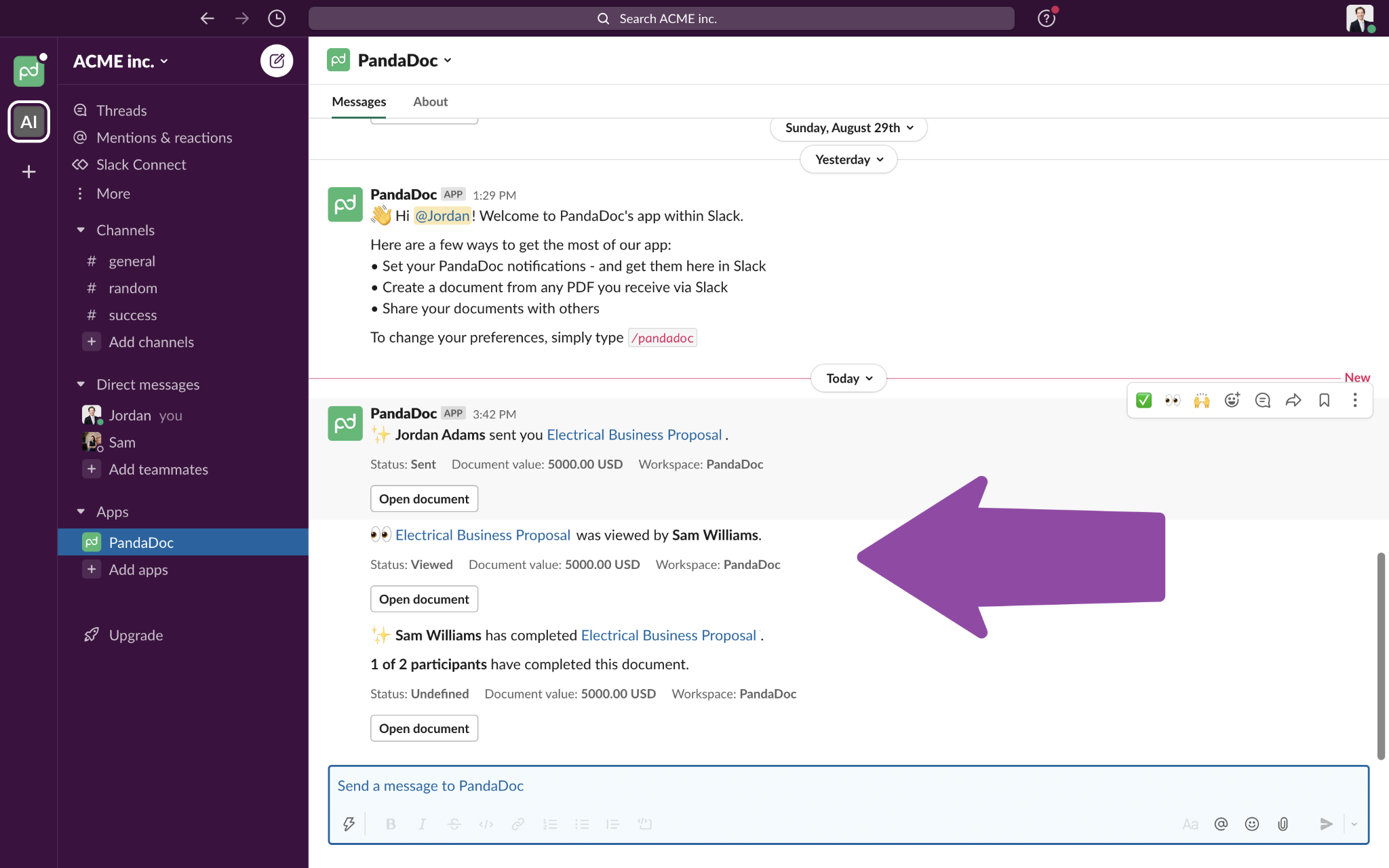
Task: Open the shortcuts lightning bolt icon
Action: pyautogui.click(x=349, y=824)
